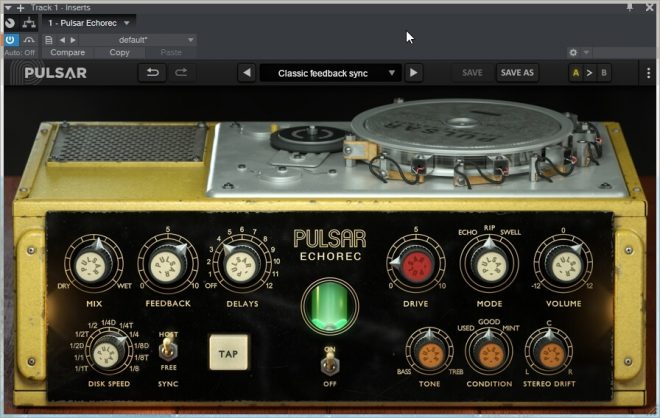Select the A state slot

pos(575,73)
